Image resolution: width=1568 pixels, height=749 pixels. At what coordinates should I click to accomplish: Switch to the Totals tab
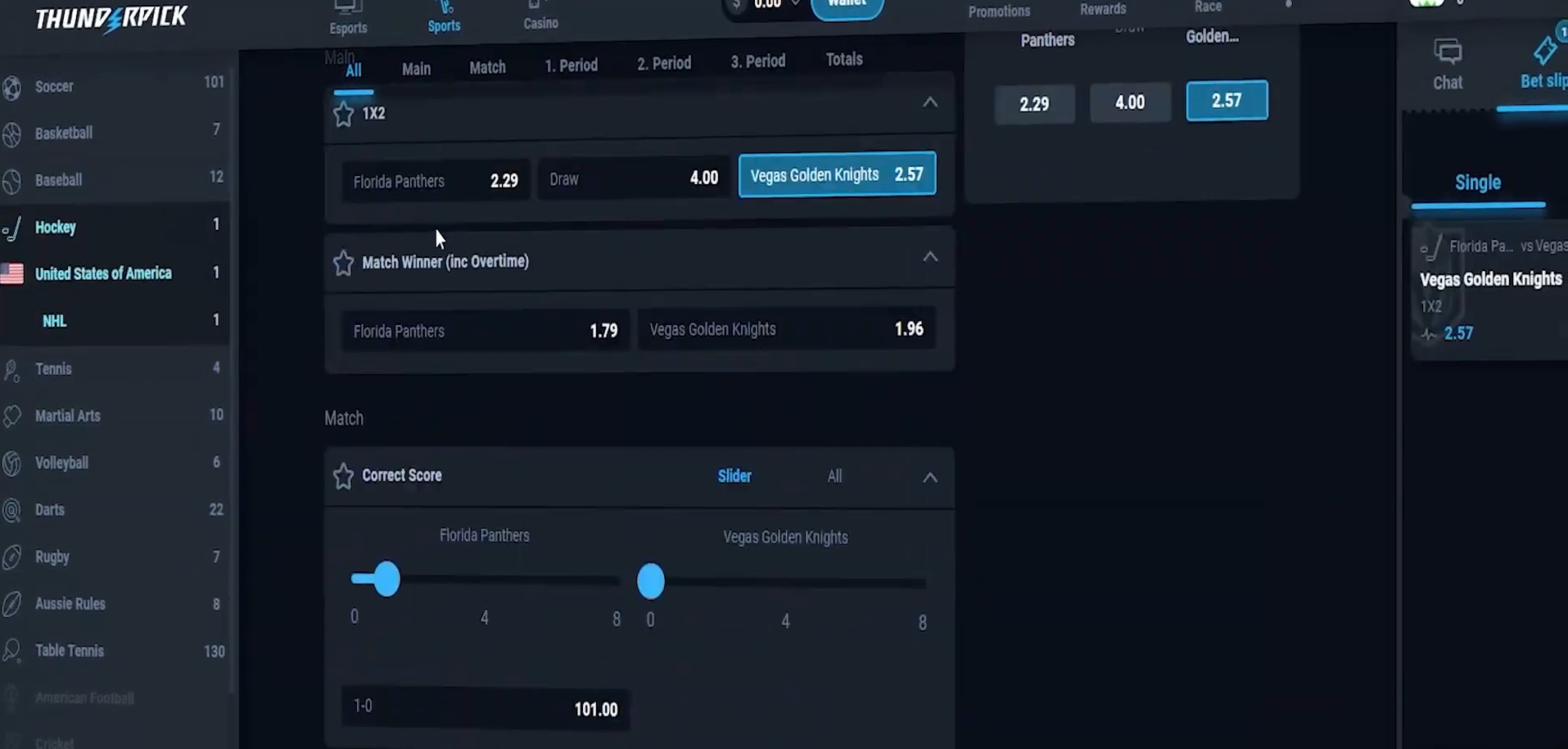click(x=844, y=59)
